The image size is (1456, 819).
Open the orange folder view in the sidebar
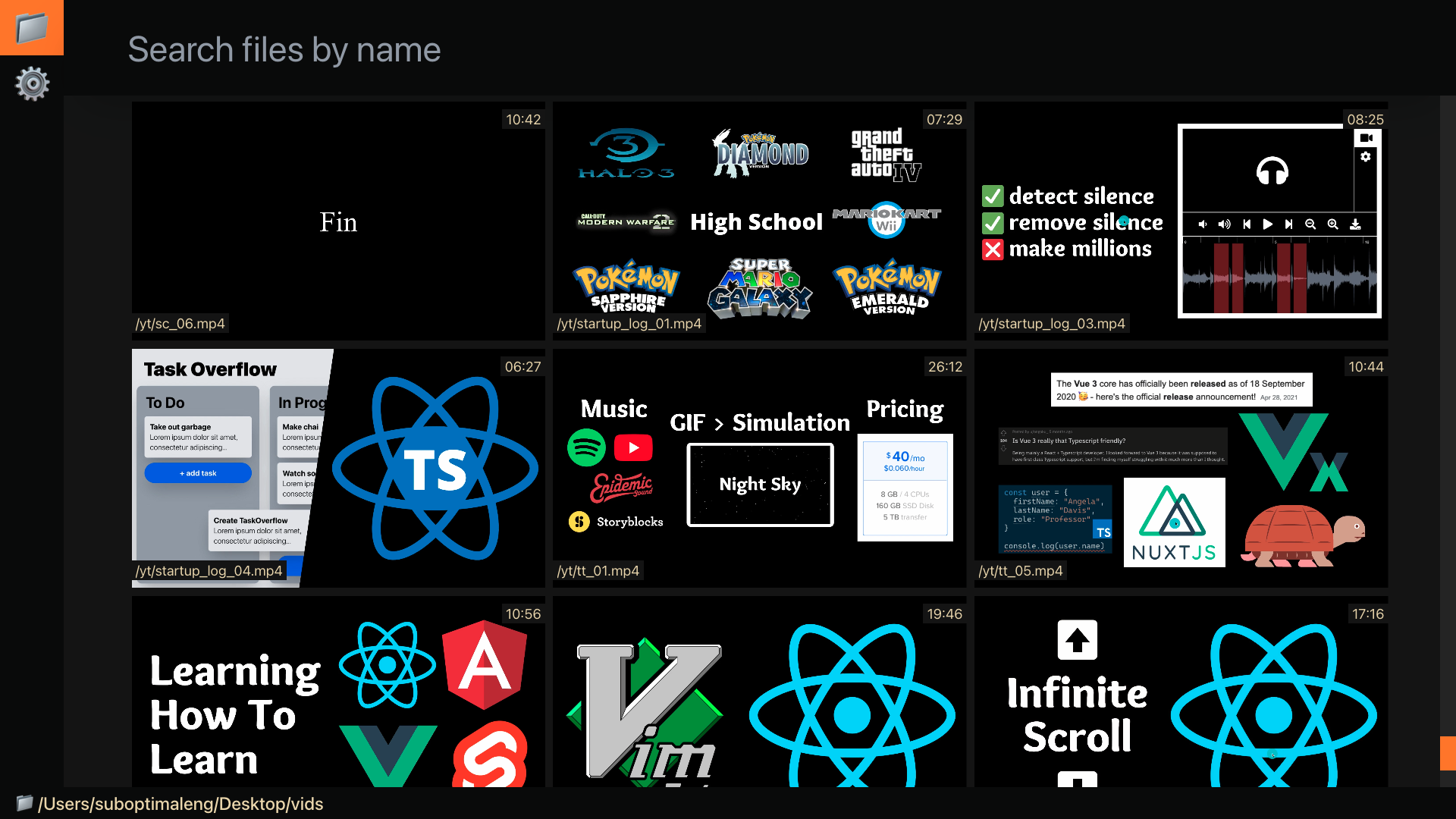[32, 28]
